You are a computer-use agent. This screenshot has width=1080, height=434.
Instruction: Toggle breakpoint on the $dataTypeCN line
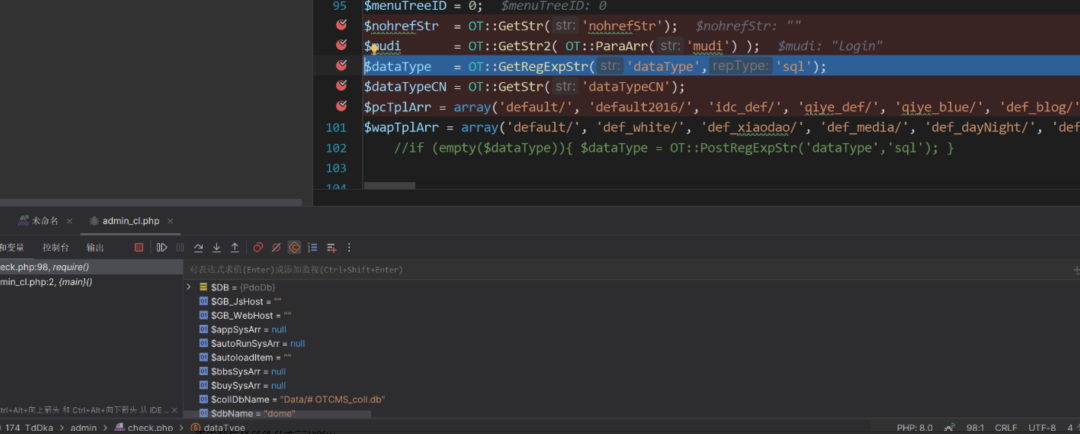(341, 85)
